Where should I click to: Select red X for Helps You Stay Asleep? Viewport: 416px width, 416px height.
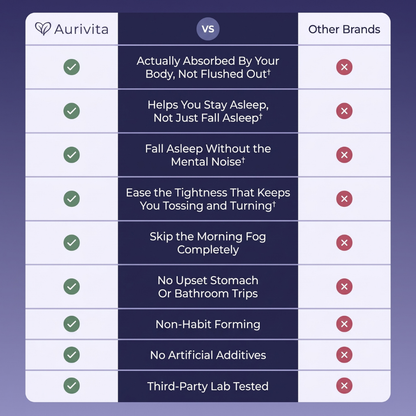(x=344, y=111)
